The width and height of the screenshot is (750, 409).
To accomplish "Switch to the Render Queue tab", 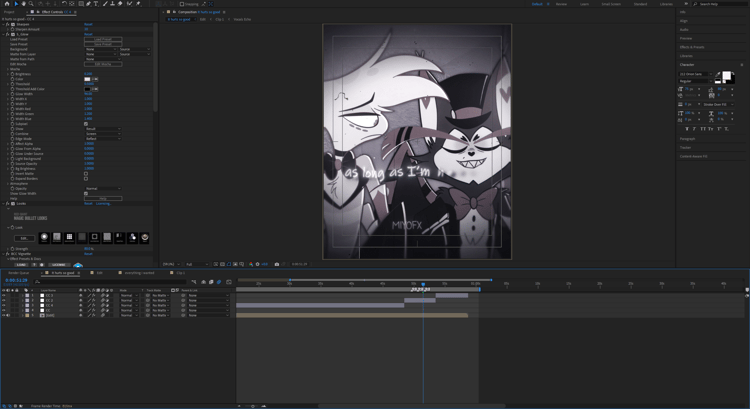I will pyautogui.click(x=19, y=273).
